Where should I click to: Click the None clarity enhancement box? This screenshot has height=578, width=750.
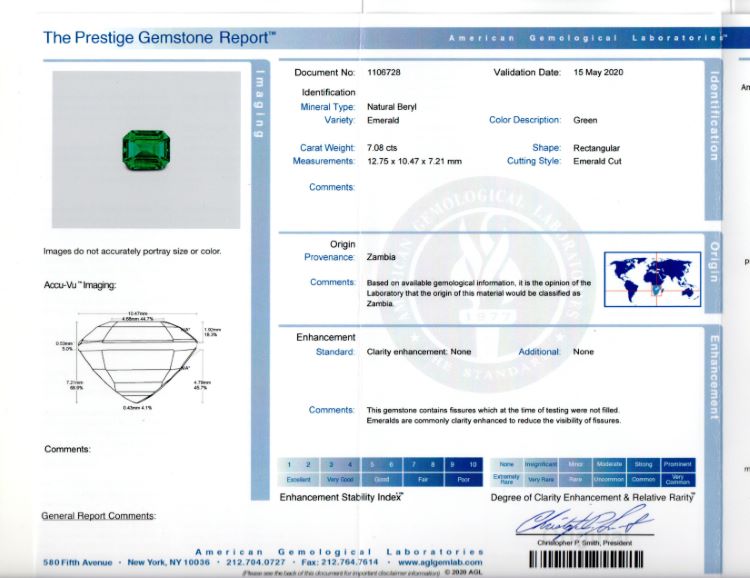[507, 465]
